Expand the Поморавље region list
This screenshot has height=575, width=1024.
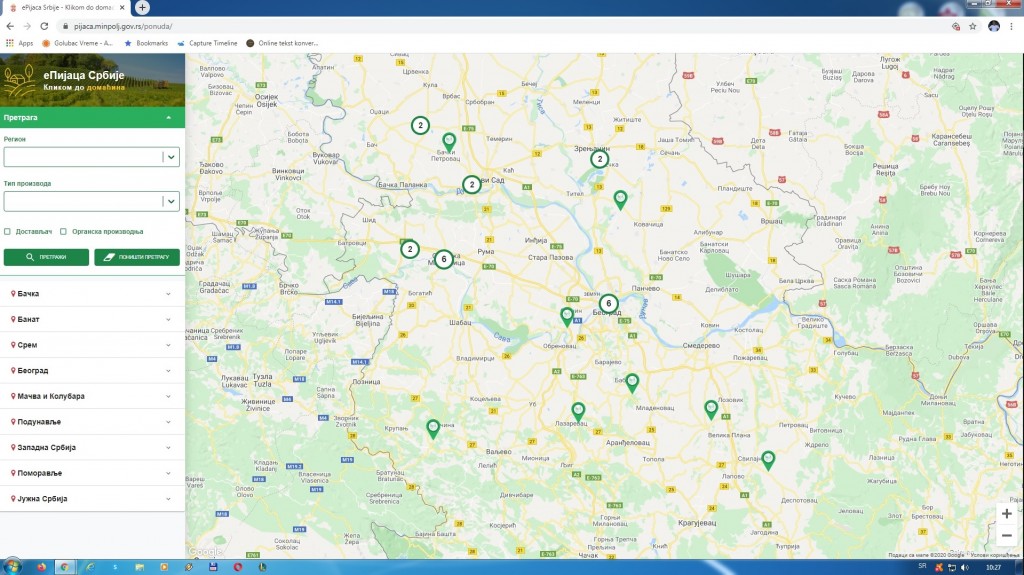pyautogui.click(x=92, y=472)
